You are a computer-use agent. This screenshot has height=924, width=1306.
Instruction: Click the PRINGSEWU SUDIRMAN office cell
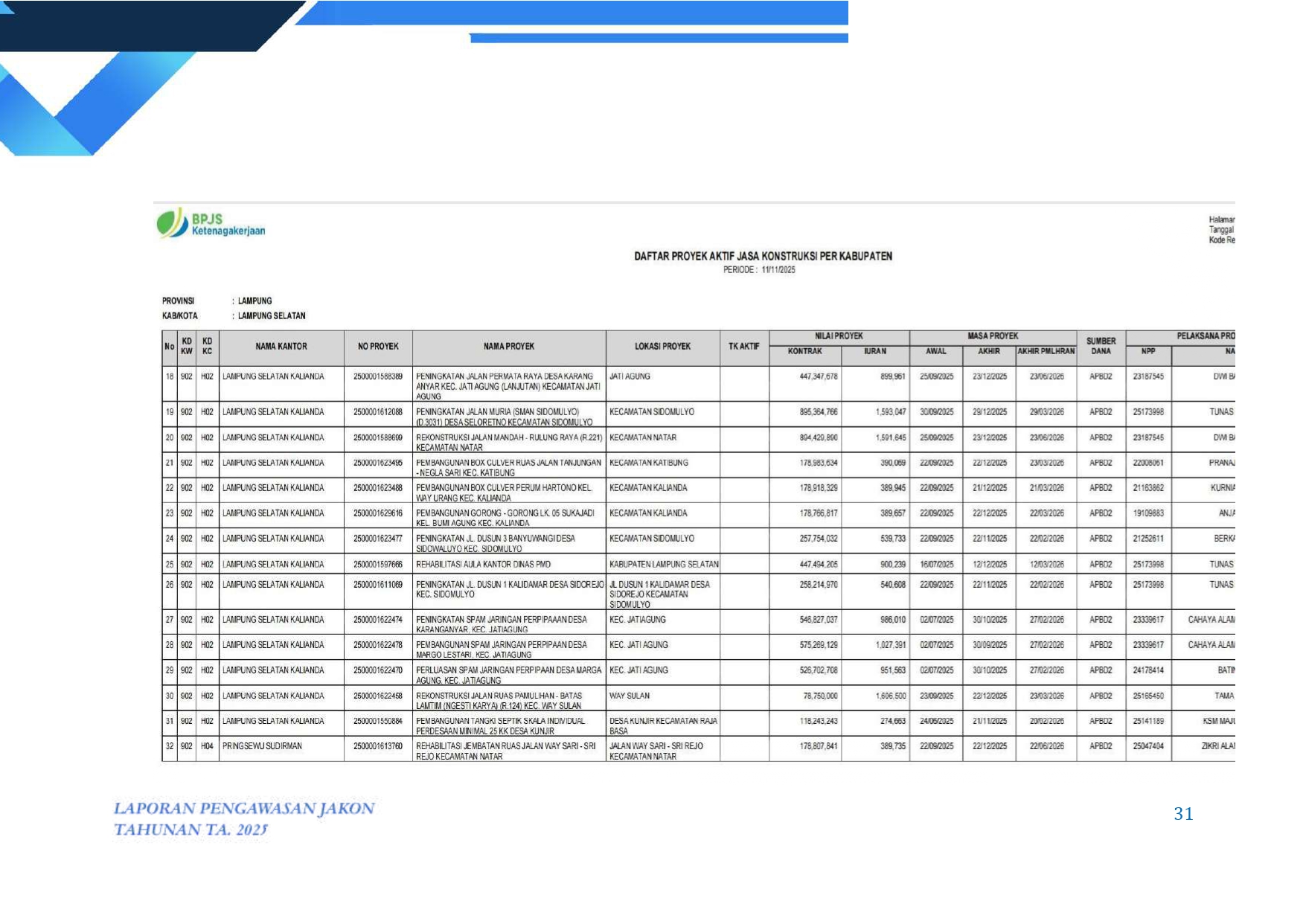point(262,746)
